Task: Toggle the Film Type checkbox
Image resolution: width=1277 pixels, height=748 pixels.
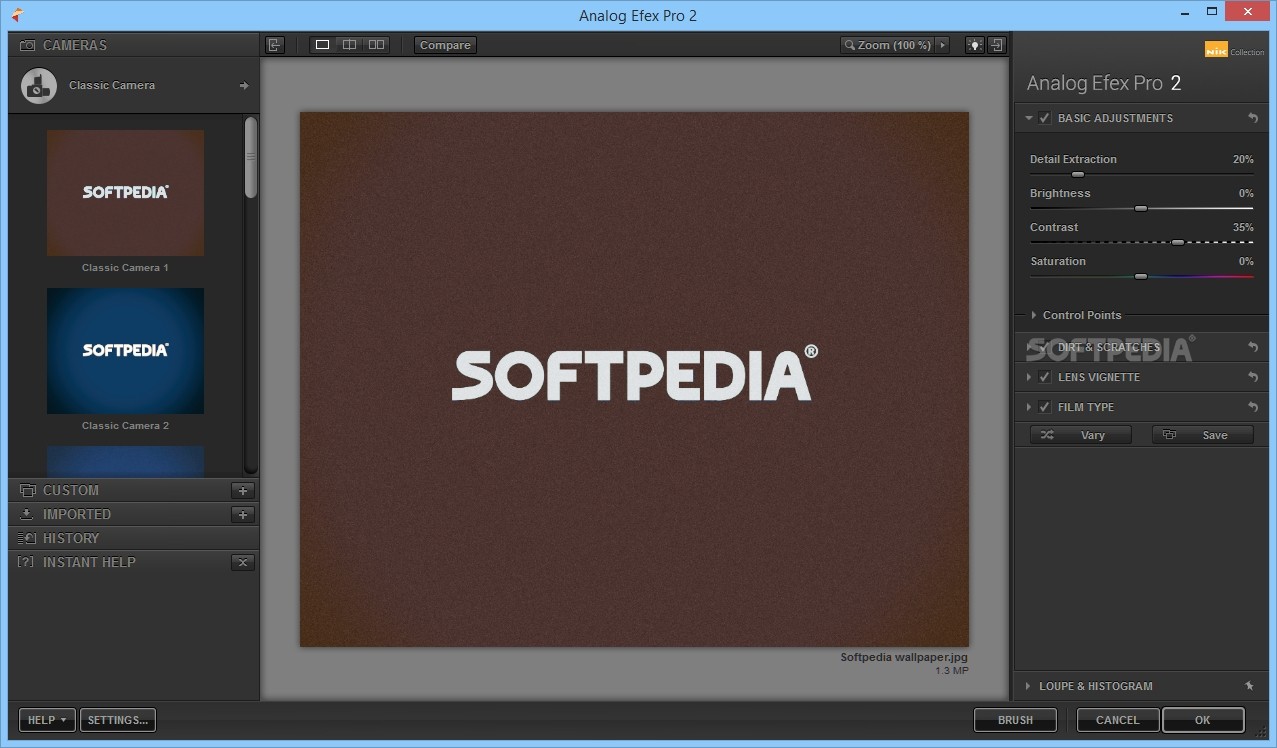Action: (1045, 407)
